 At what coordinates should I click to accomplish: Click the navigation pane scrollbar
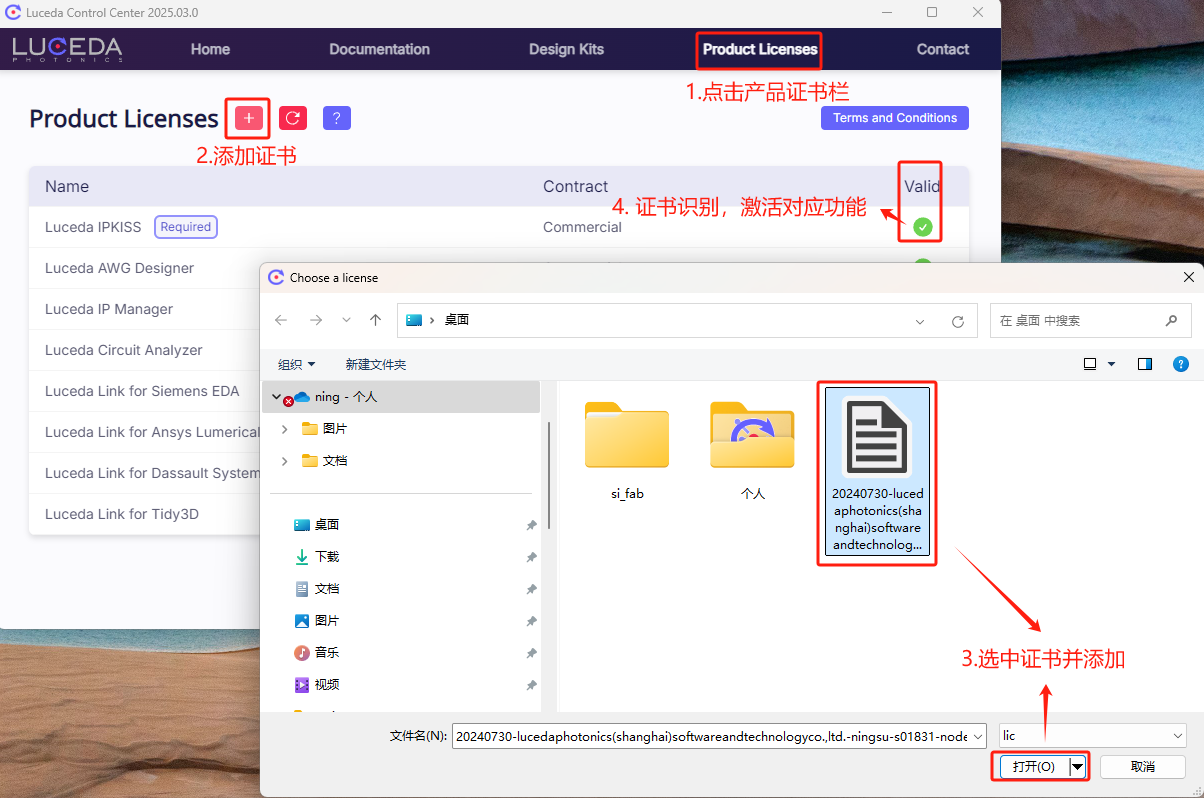tap(549, 476)
